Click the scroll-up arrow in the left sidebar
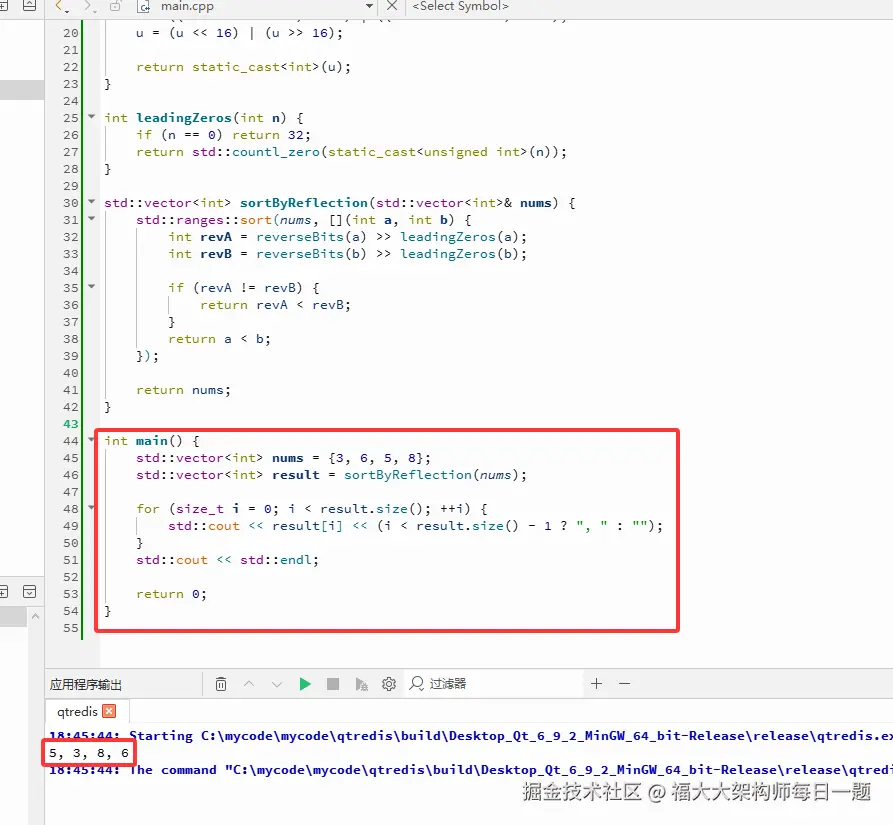This screenshot has height=825, width=893. (35, 617)
